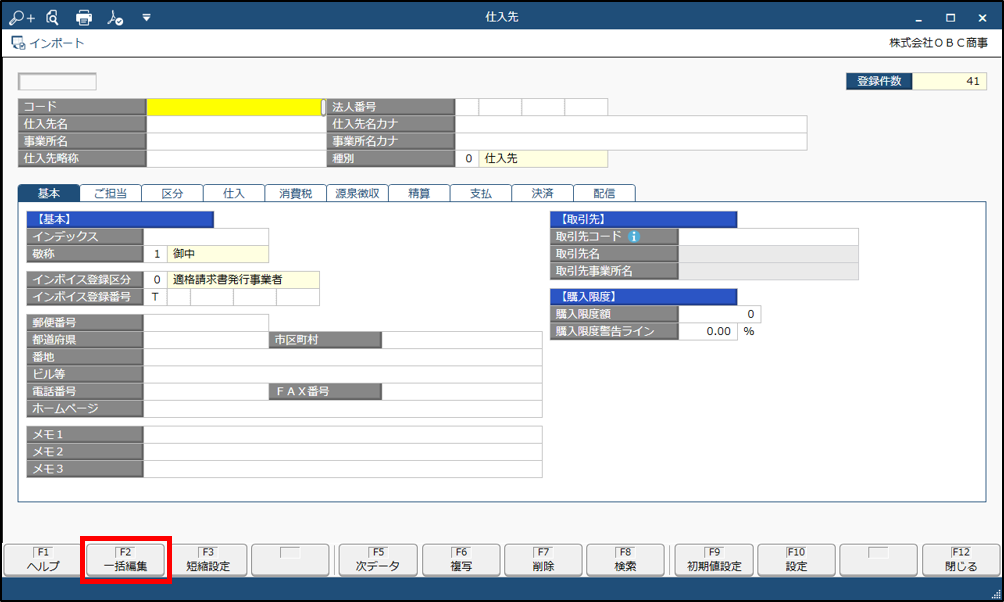Image resolution: width=1004 pixels, height=602 pixels.
Task: Click the F9 初期値設定 button
Action: click(714, 560)
